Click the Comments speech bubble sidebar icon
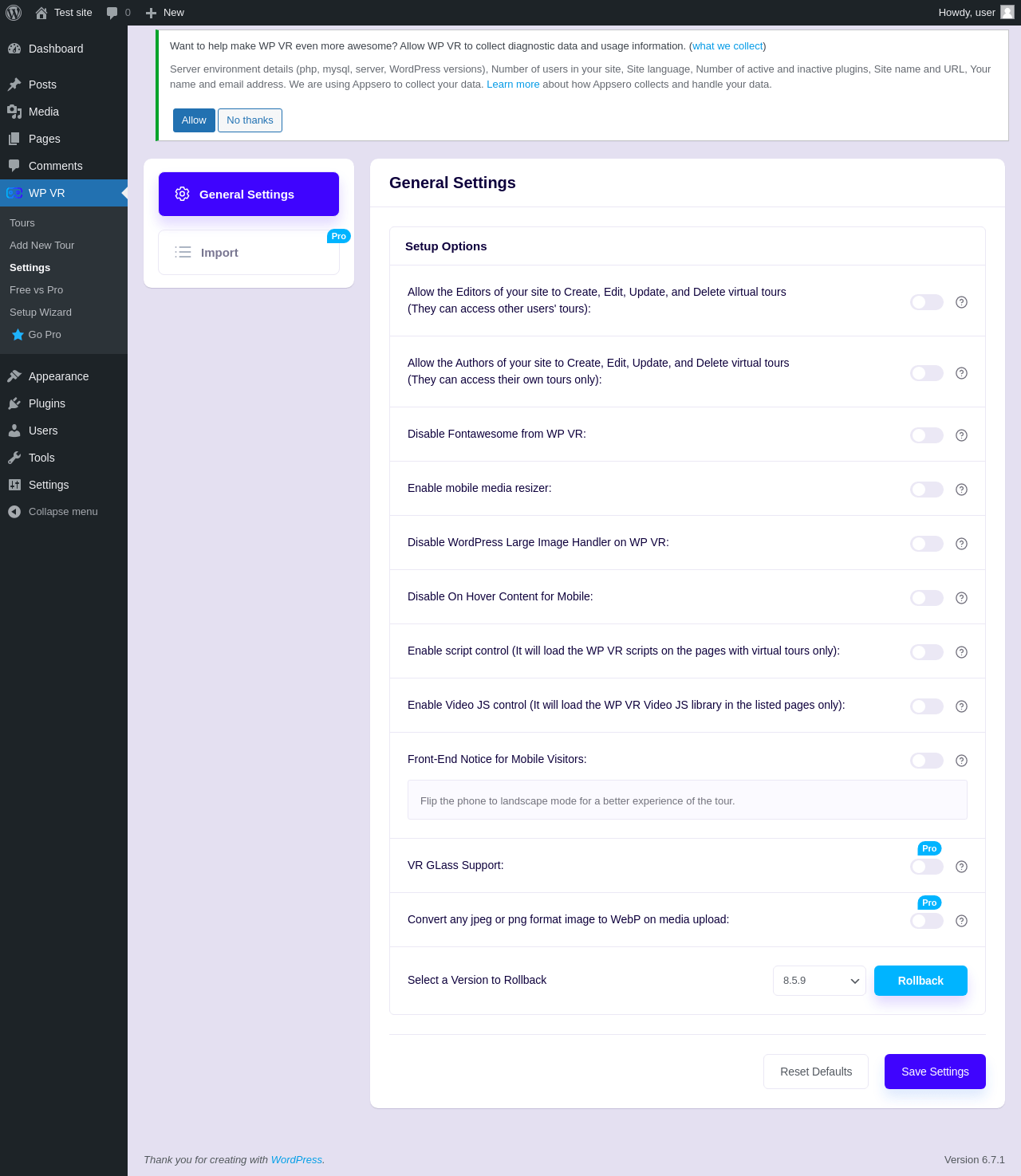This screenshot has width=1021, height=1176. (x=14, y=166)
